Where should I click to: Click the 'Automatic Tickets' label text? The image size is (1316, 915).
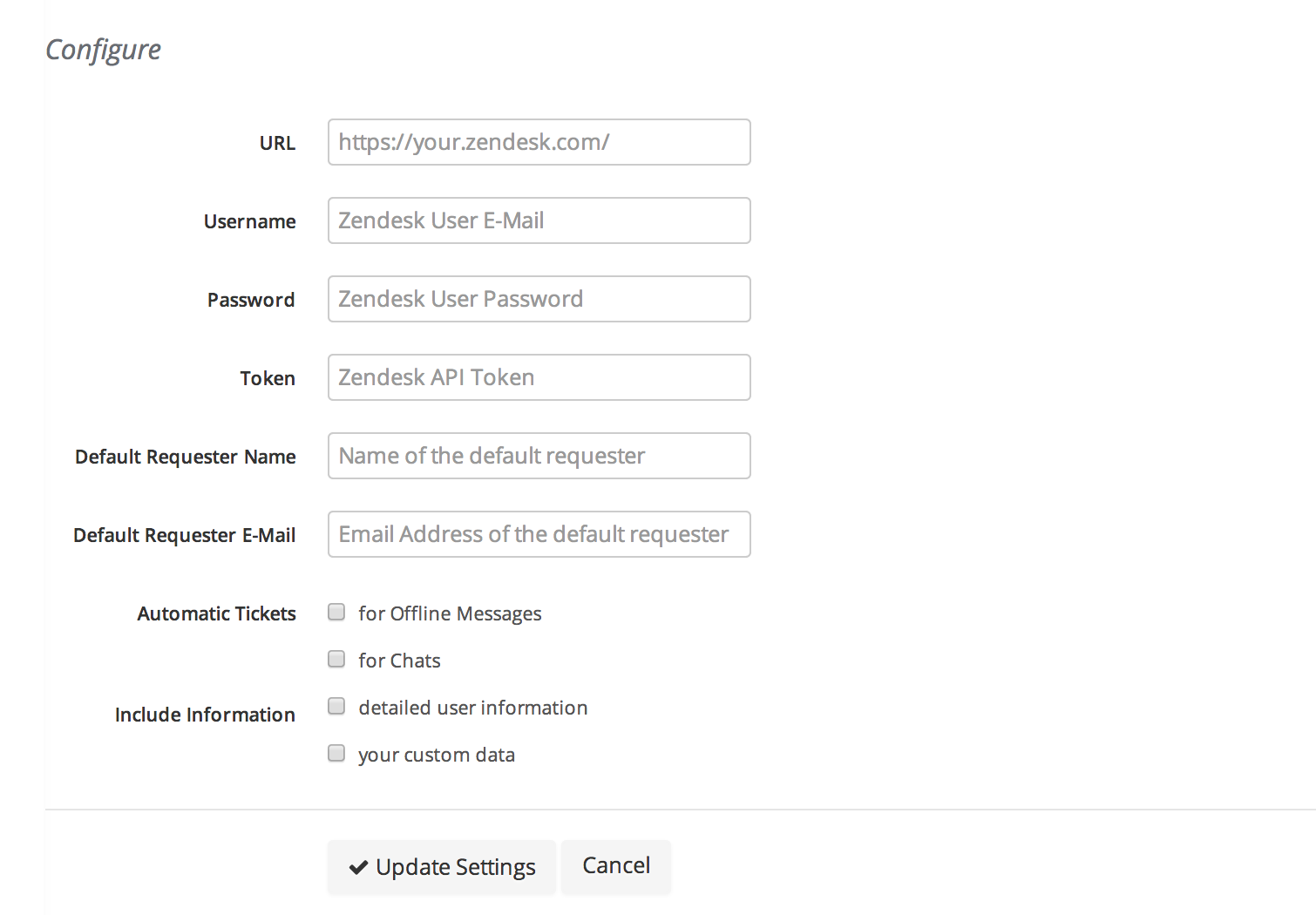coord(217,613)
